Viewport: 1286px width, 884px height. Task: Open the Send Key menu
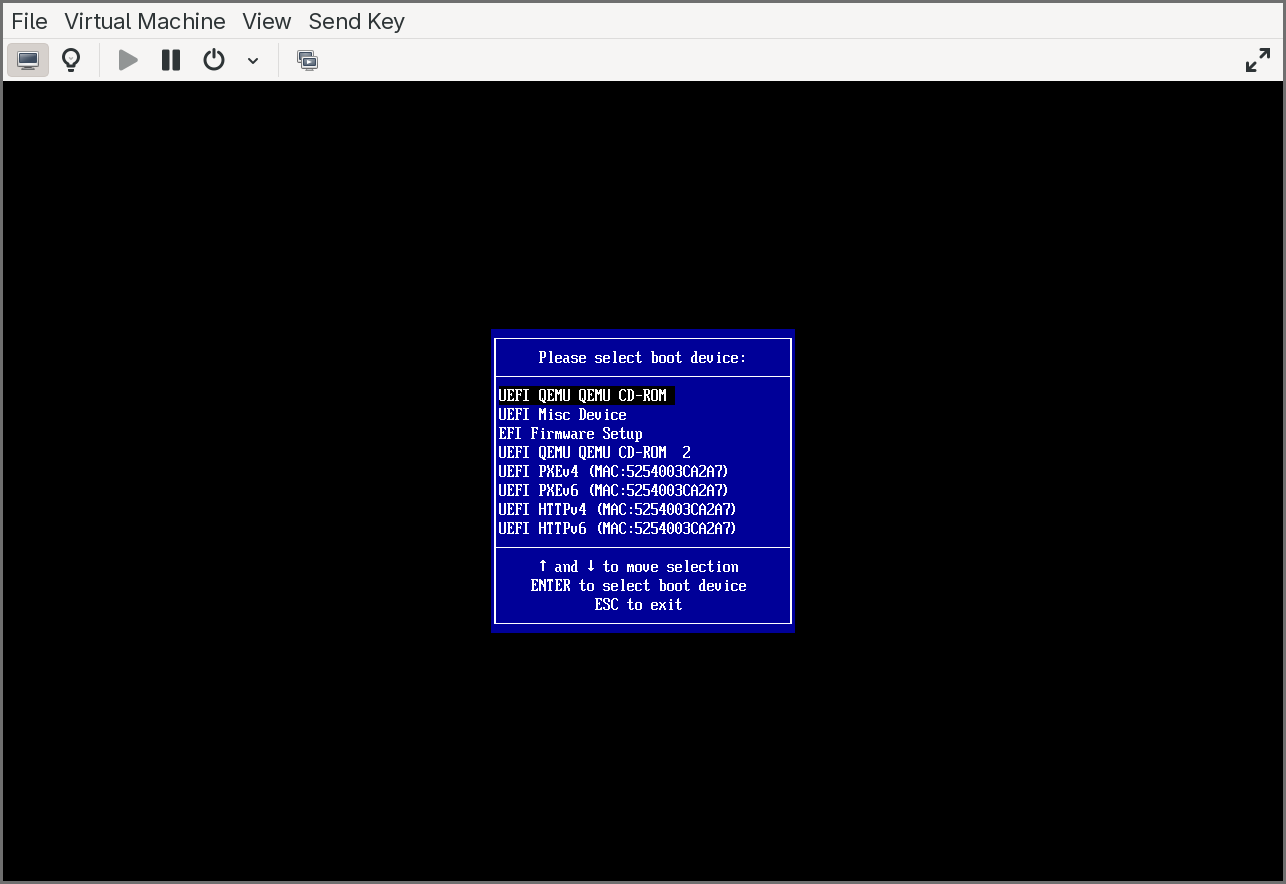(x=356, y=21)
